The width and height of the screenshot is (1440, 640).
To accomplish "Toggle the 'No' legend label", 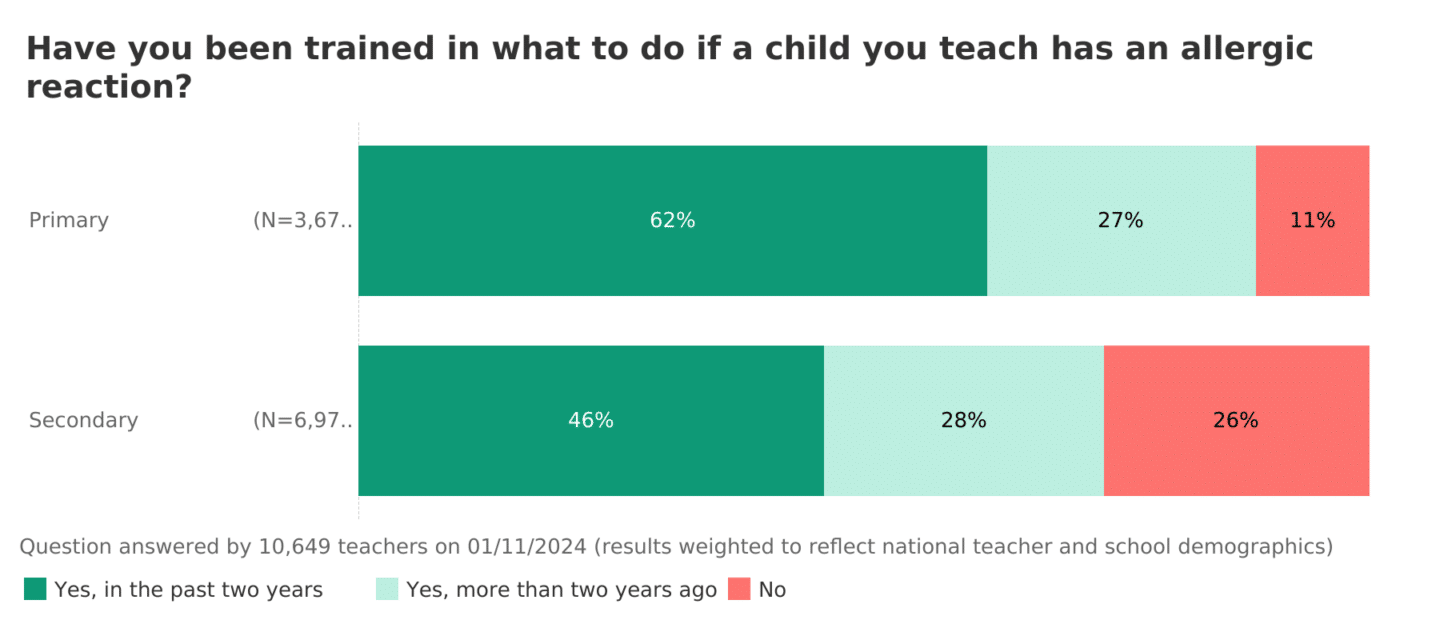I will click(772, 590).
